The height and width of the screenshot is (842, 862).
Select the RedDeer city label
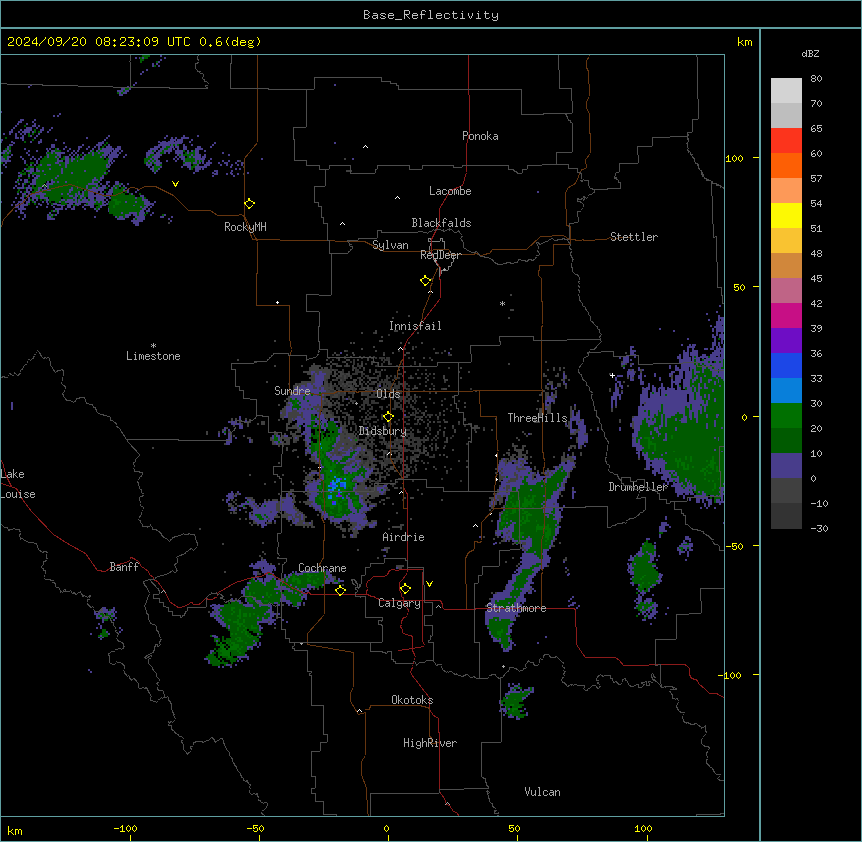point(440,255)
